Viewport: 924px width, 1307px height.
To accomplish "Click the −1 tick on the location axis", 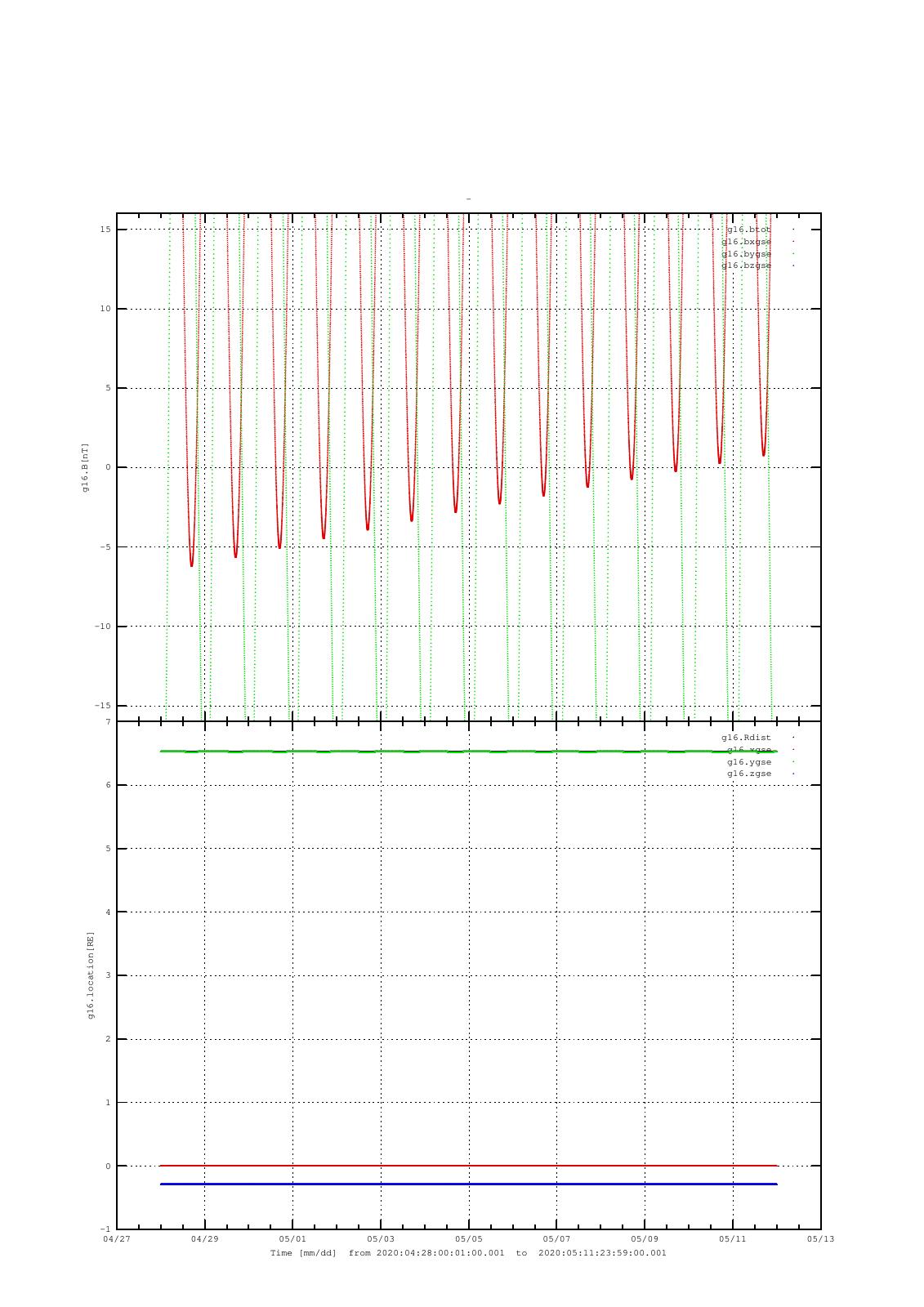I will tap(105, 1229).
